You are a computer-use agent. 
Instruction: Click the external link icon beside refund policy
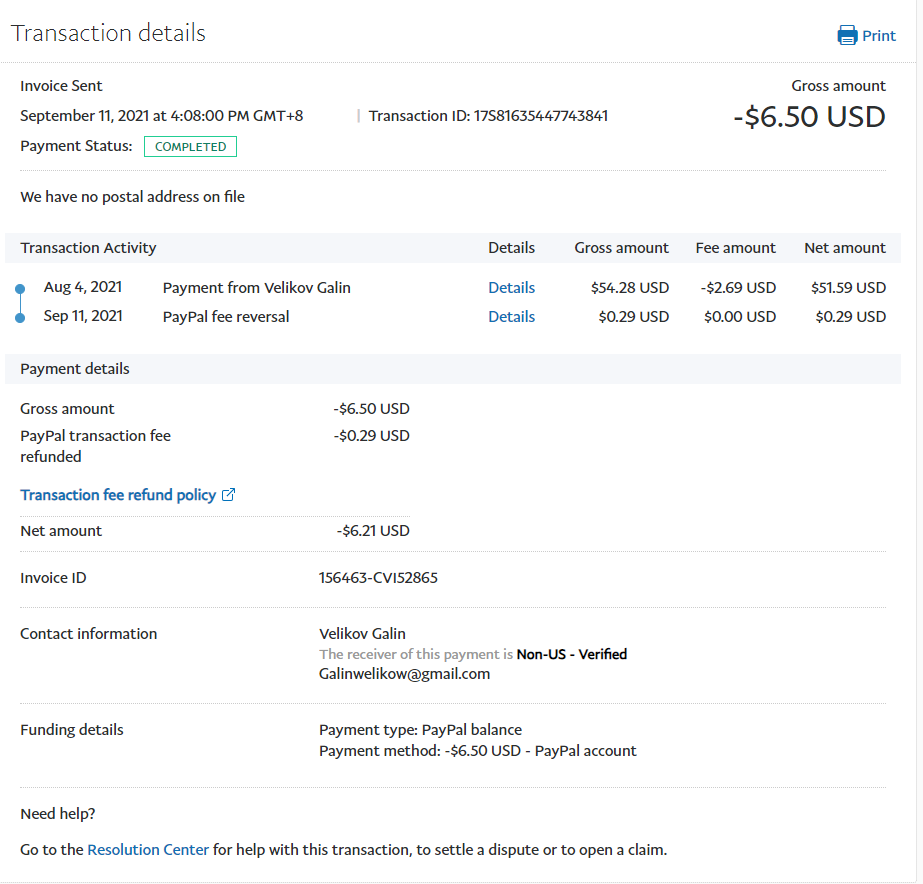pos(228,495)
